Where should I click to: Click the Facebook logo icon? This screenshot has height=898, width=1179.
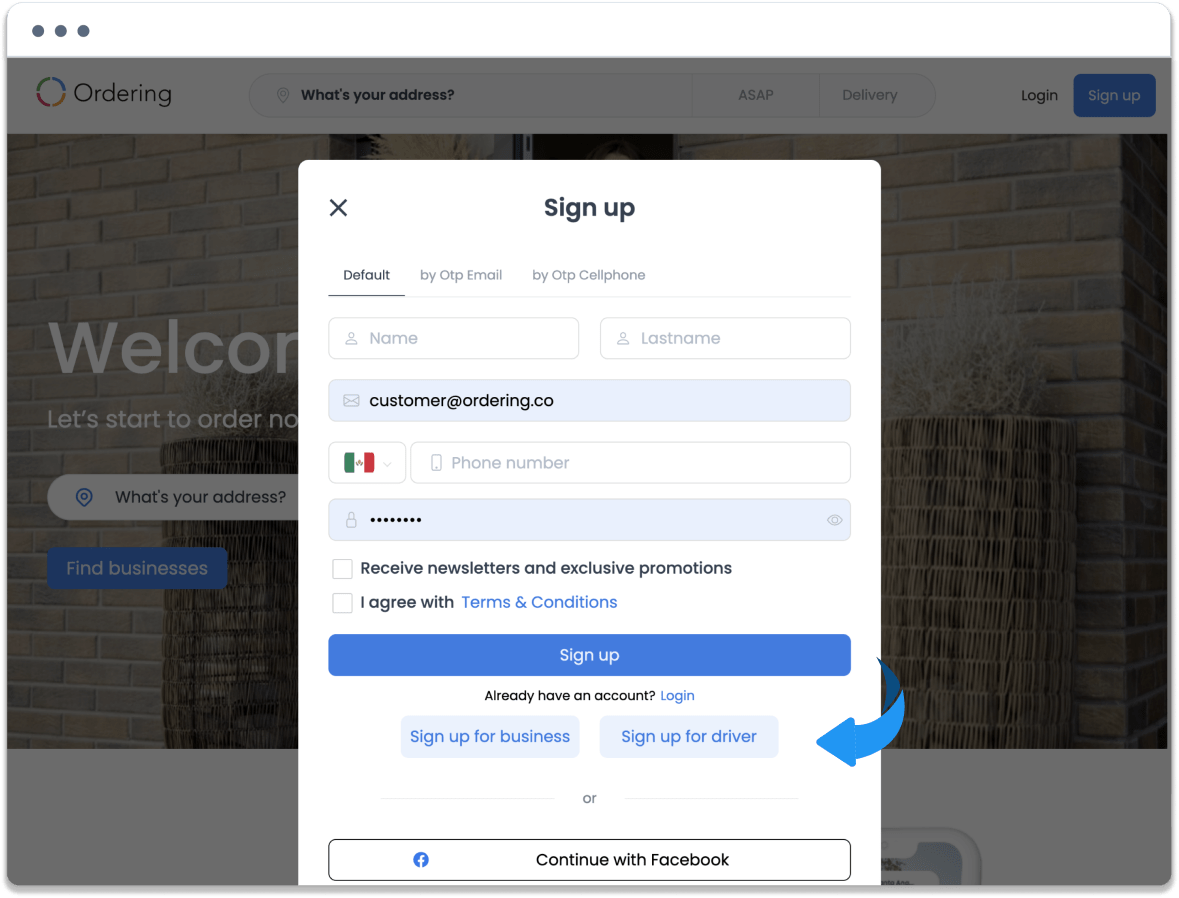click(x=421, y=860)
